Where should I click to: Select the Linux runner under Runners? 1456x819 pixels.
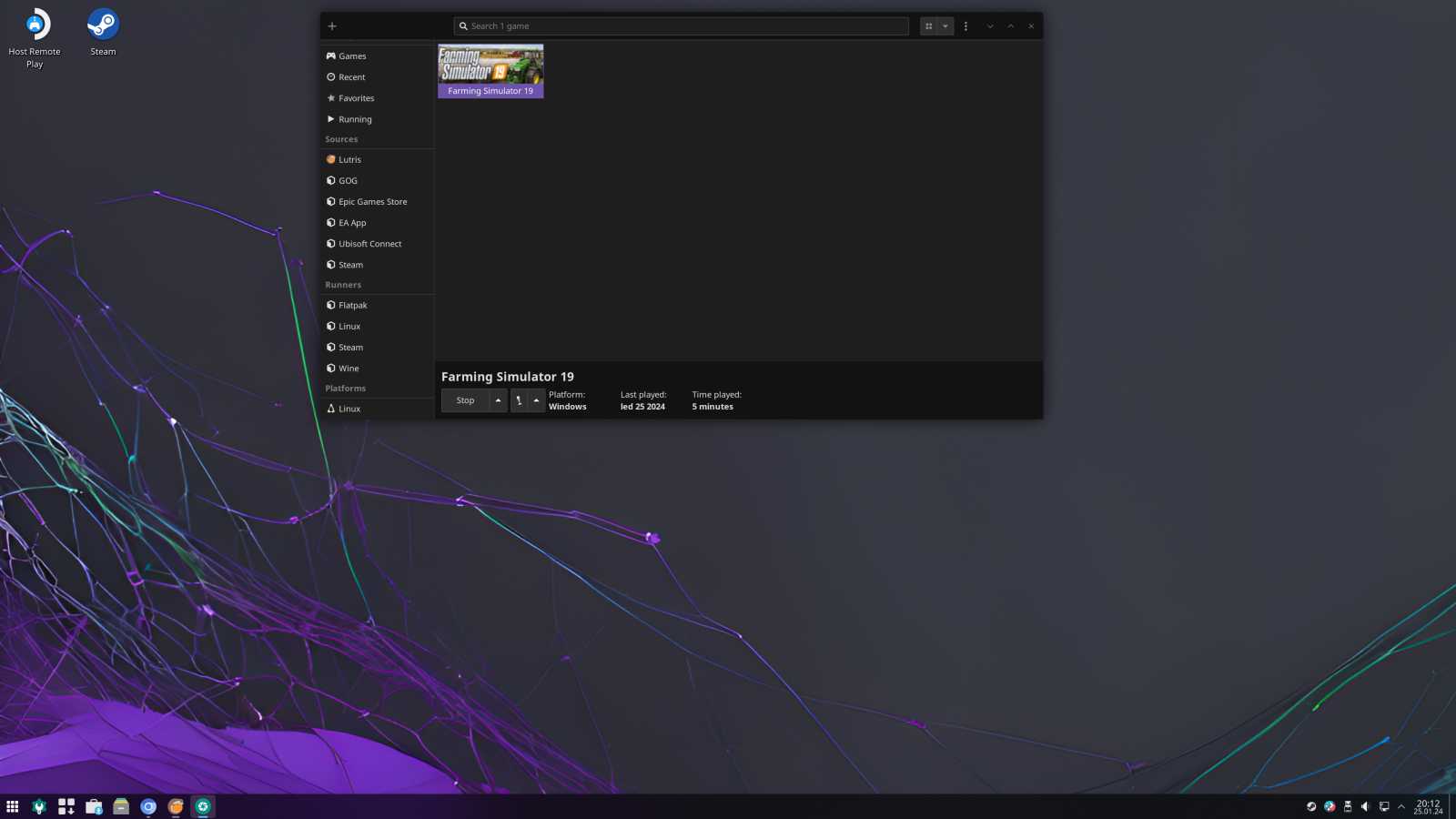(377, 326)
